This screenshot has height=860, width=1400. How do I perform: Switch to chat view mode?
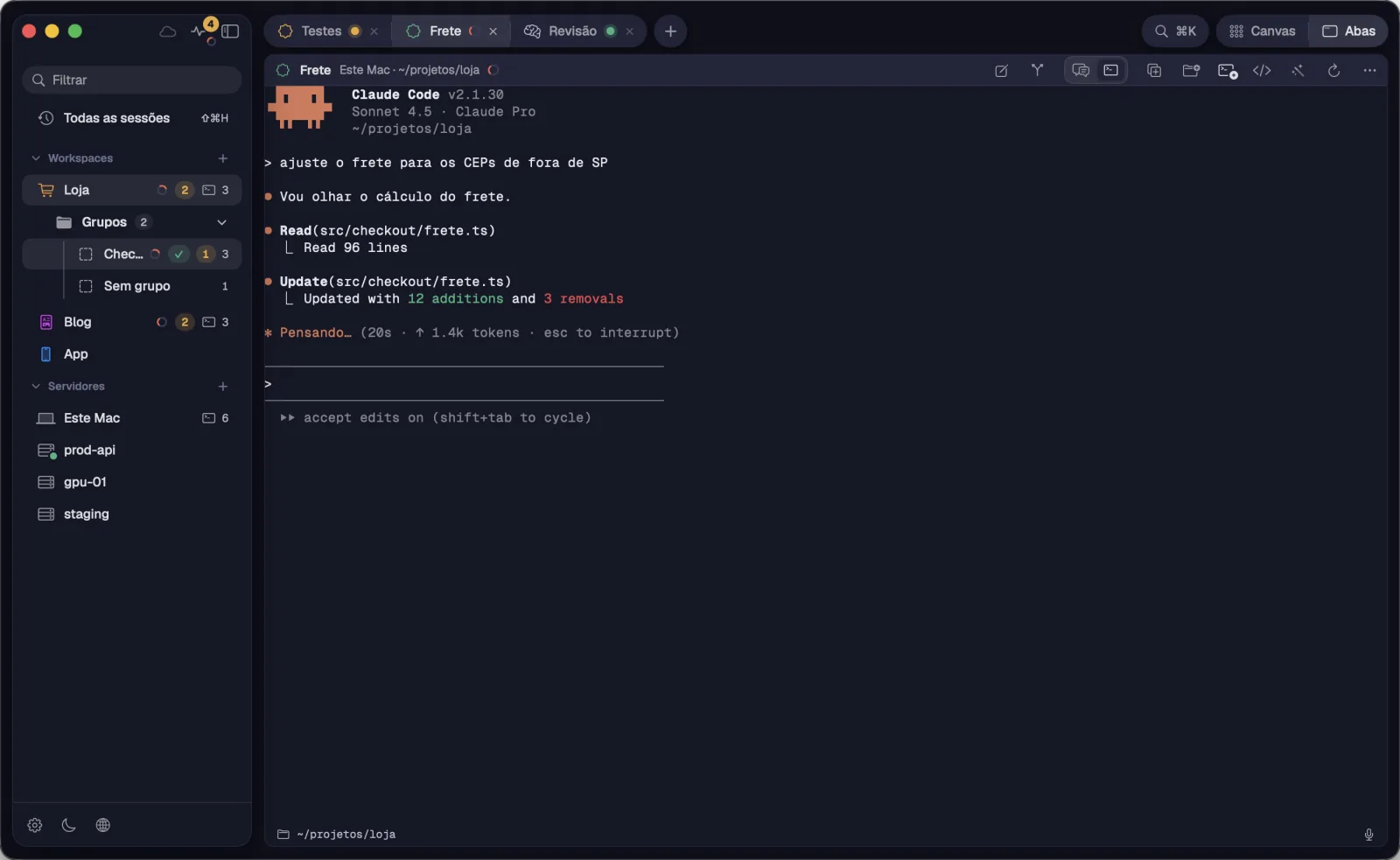pos(1081,70)
